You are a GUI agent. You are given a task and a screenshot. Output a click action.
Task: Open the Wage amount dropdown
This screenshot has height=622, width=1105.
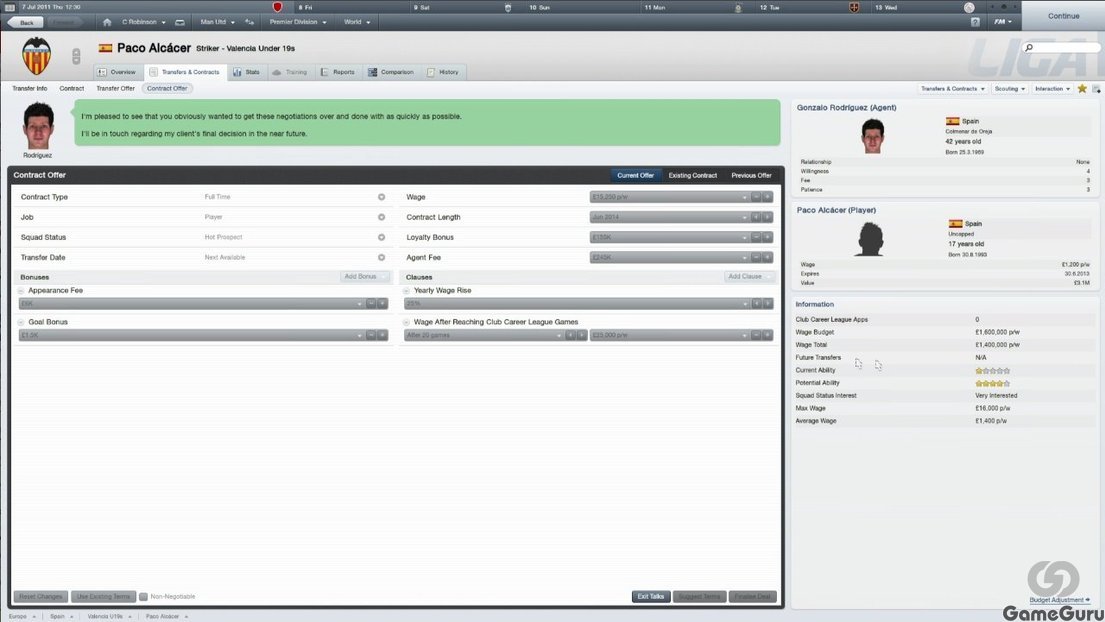click(669, 197)
